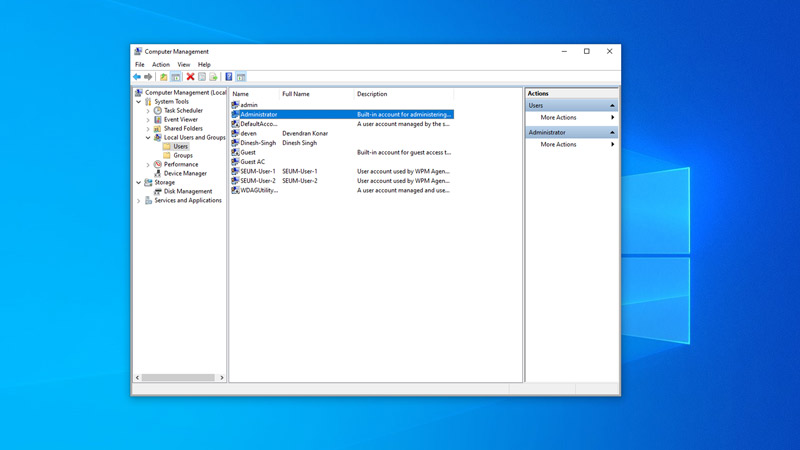The width and height of the screenshot is (800, 450).
Task: Click the Devendran Konar full name cell
Action: [x=305, y=133]
